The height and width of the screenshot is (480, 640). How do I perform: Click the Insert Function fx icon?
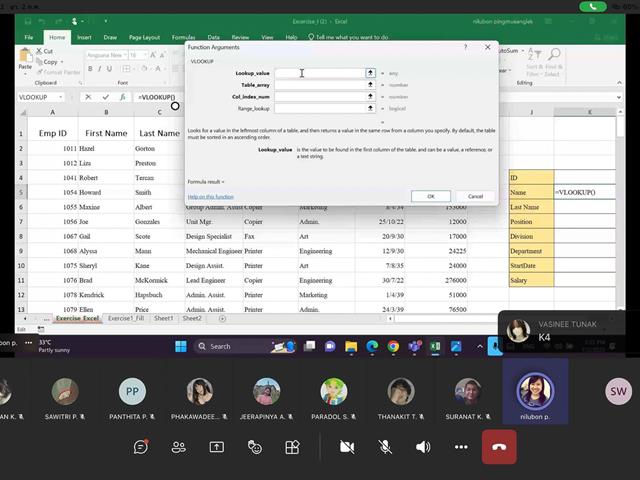point(122,97)
